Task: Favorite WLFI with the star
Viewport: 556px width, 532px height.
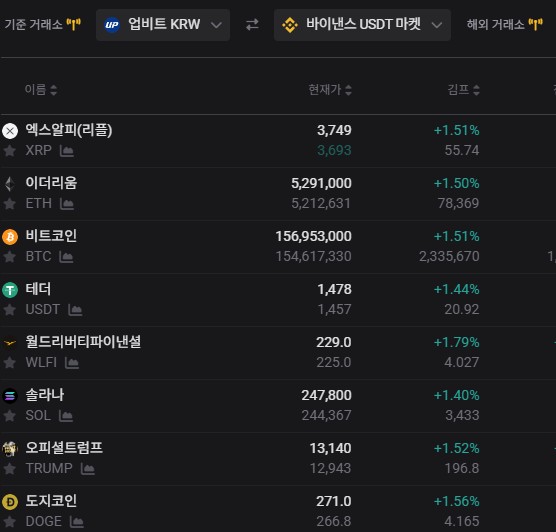Action: pyautogui.click(x=10, y=363)
